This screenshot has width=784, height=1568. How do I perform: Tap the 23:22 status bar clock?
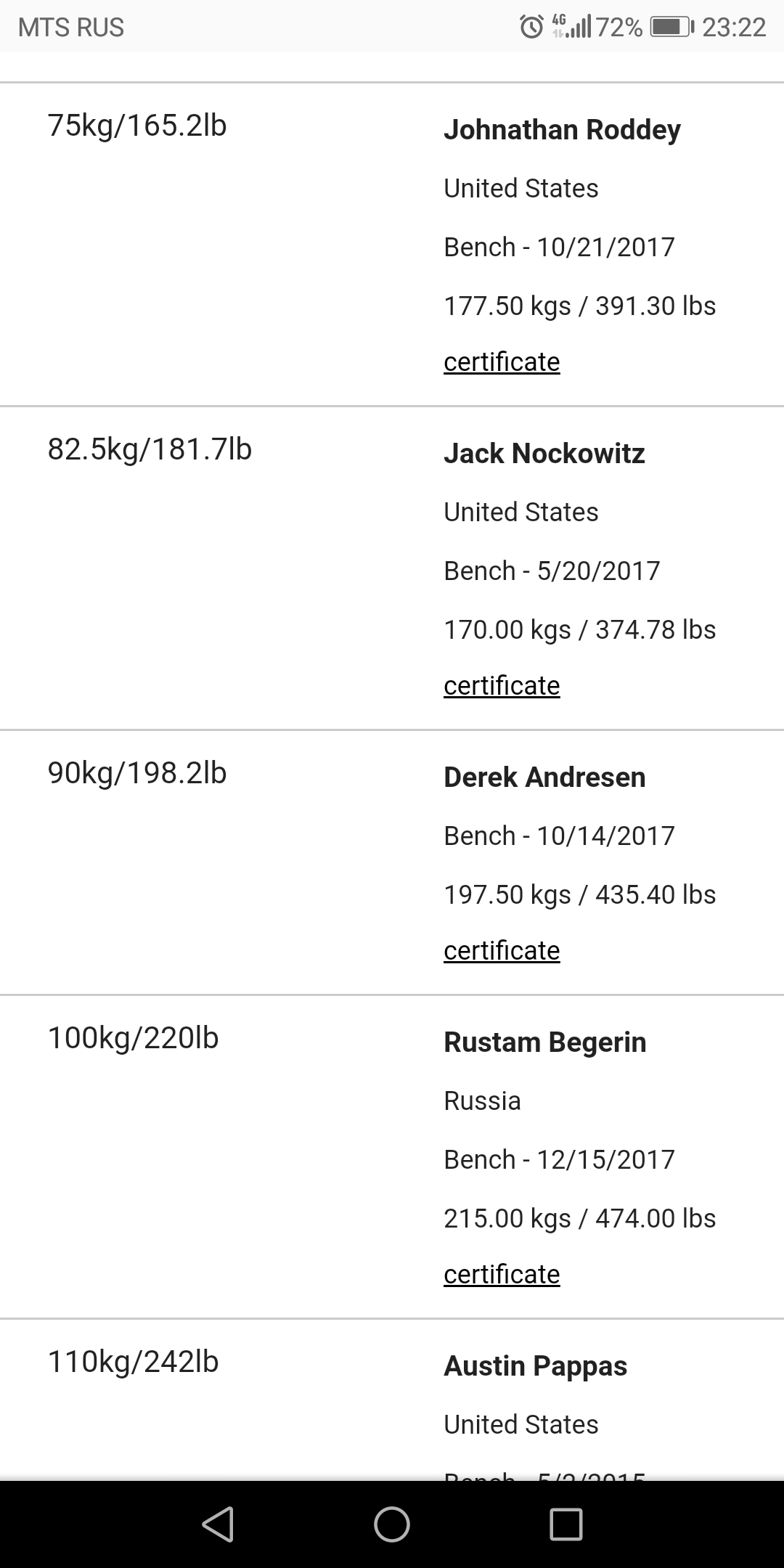click(x=734, y=28)
